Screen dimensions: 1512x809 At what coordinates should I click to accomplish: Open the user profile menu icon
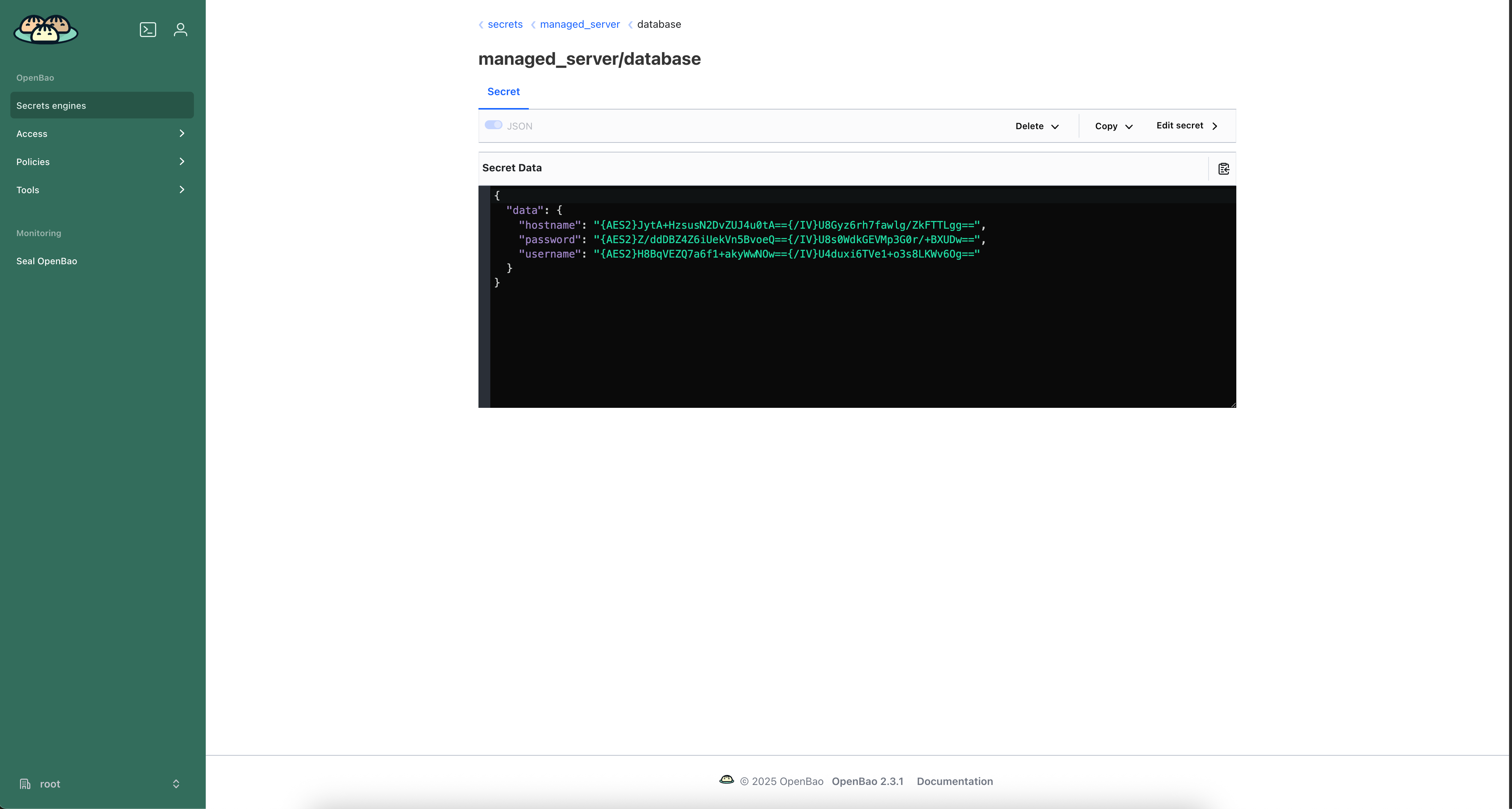click(180, 29)
